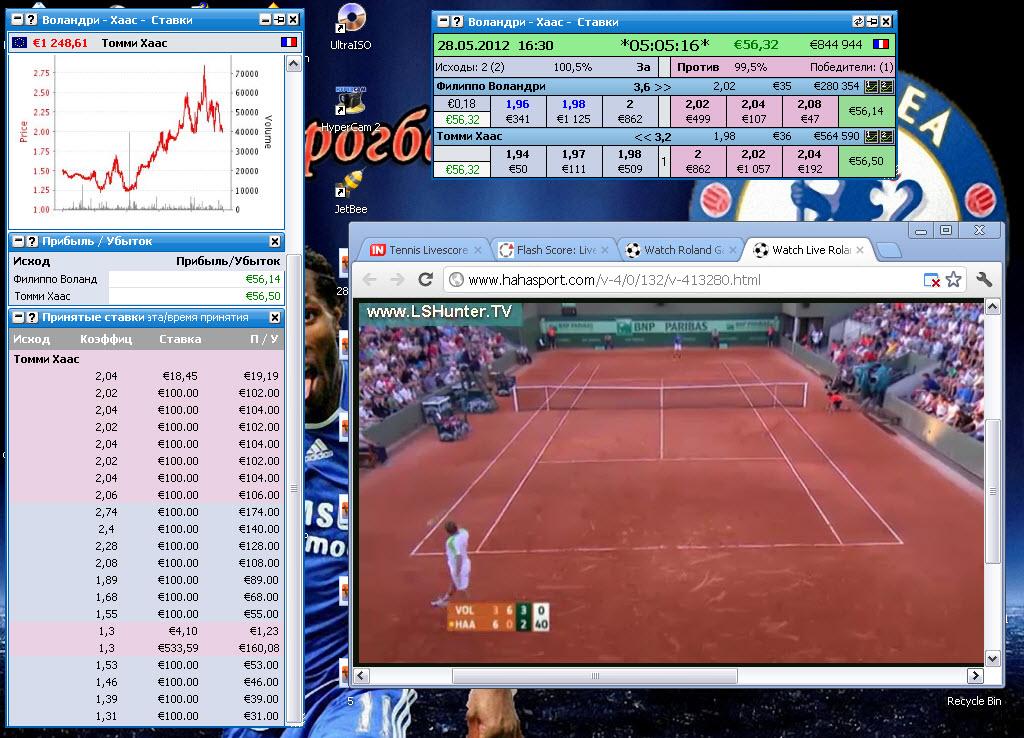Bookmark page with star icon

(x=953, y=280)
